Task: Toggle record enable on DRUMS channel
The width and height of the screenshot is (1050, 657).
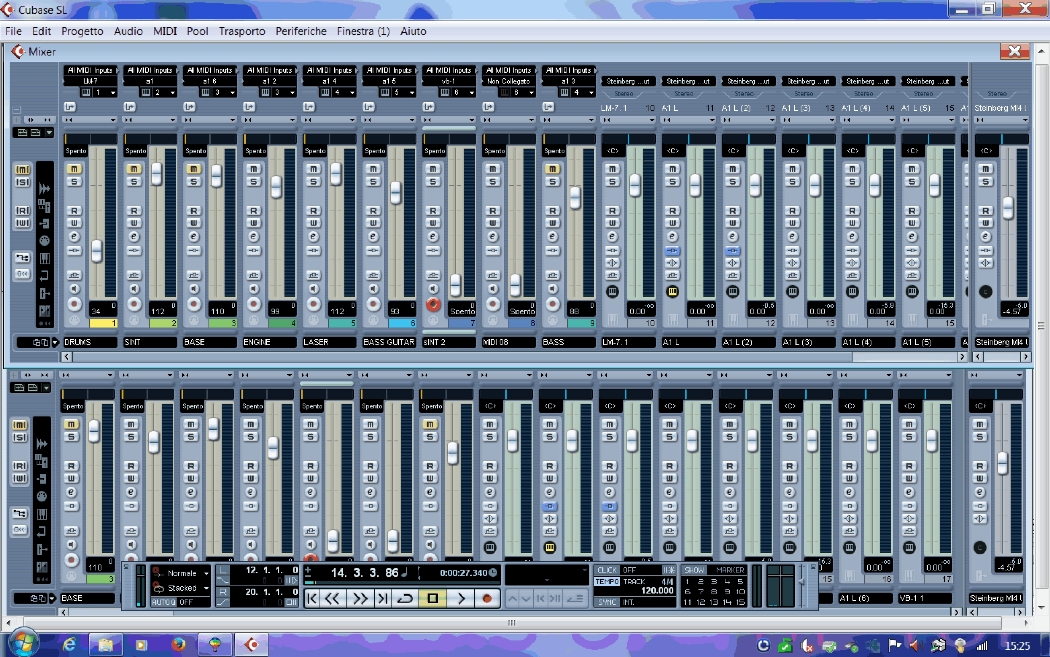Action: pyautogui.click(x=74, y=305)
